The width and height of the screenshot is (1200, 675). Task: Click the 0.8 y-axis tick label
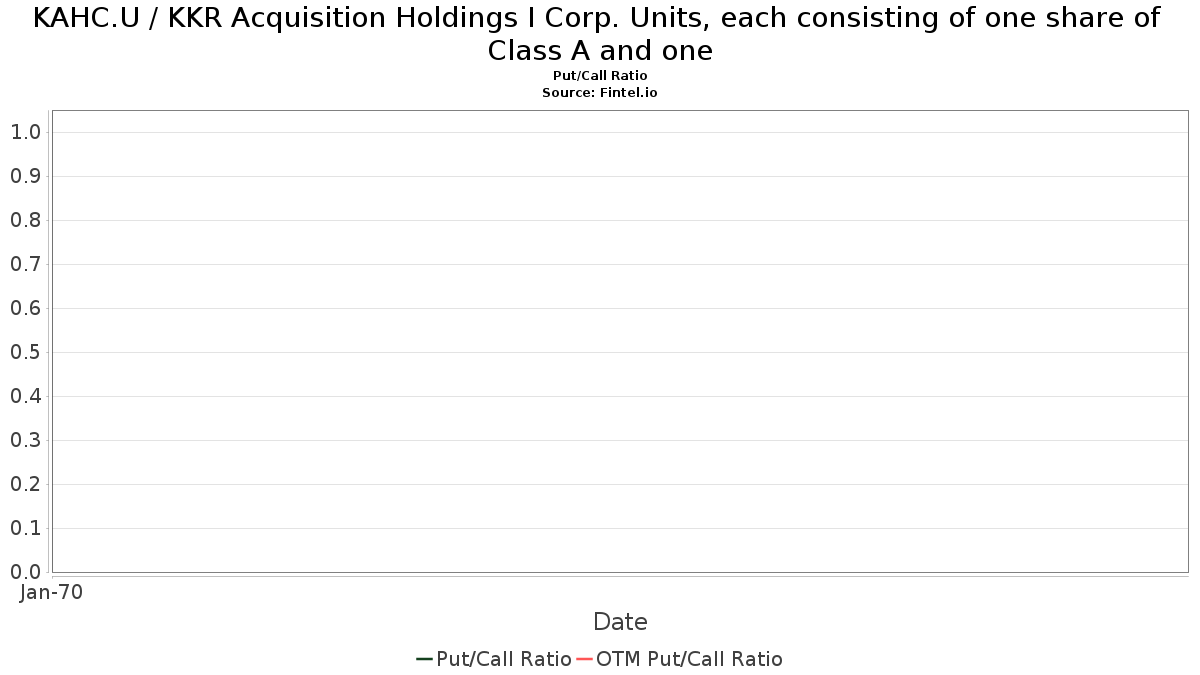pos(25,220)
